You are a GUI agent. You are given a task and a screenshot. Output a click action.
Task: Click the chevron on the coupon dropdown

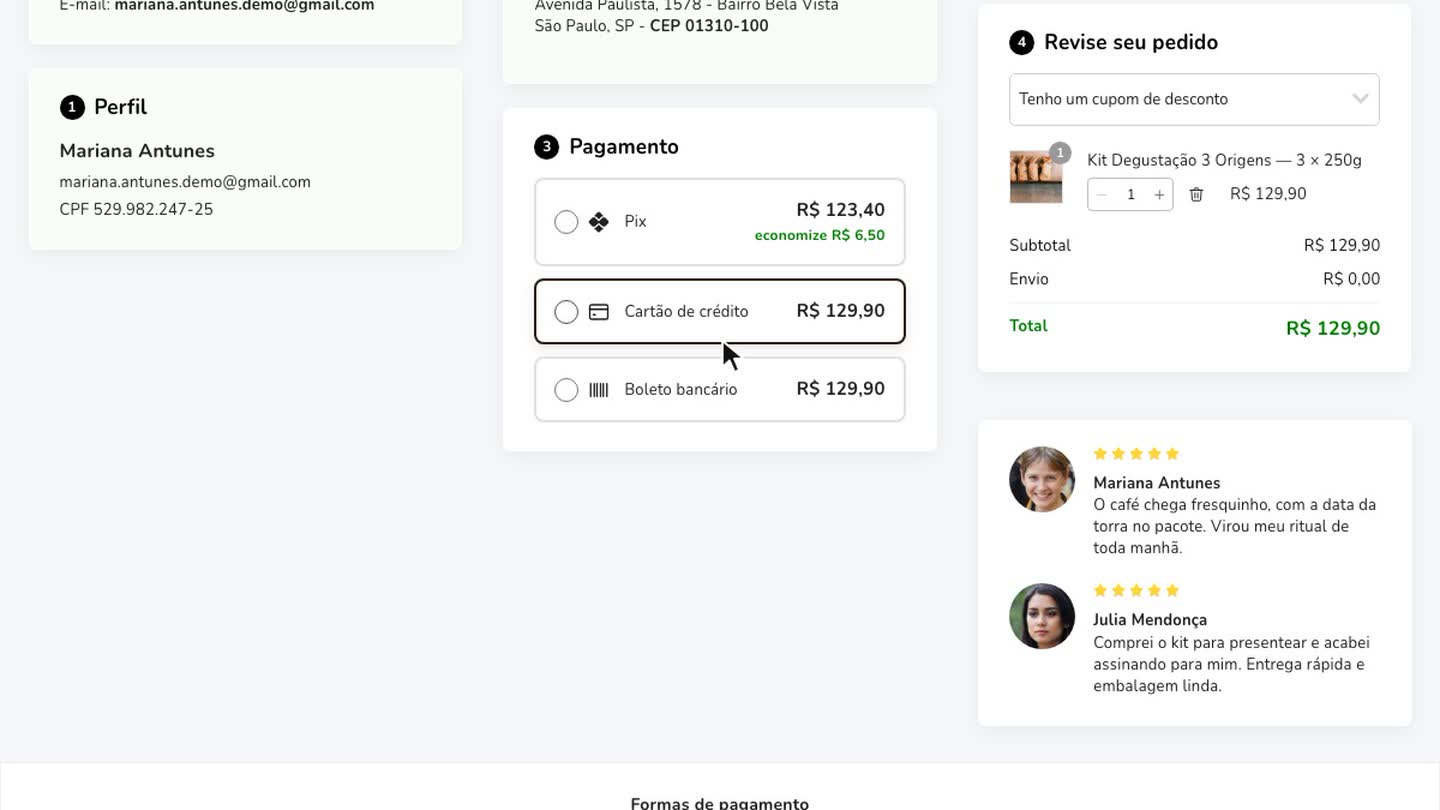1360,99
